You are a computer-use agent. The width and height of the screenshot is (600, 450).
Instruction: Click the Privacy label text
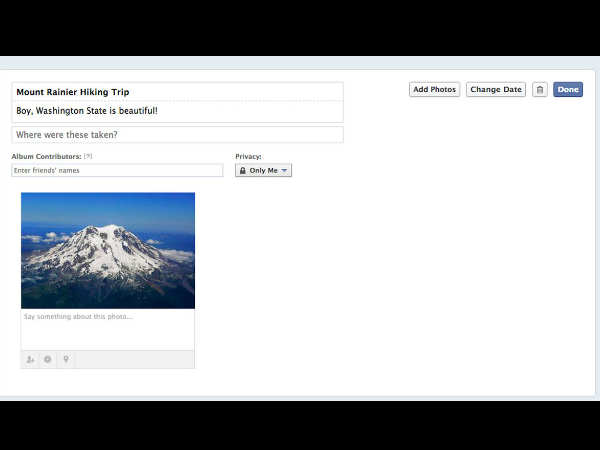click(x=248, y=156)
